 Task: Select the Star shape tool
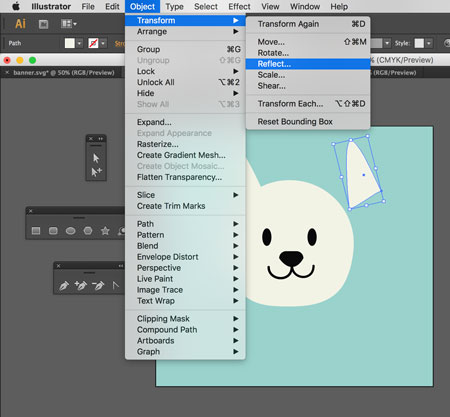105,231
